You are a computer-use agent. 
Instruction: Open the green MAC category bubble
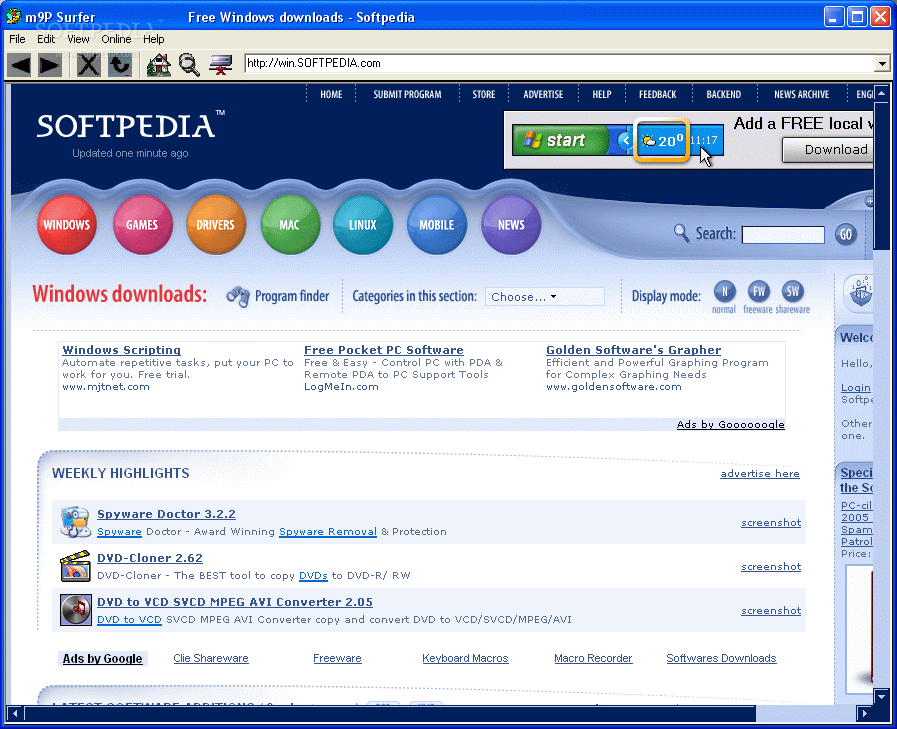(289, 225)
